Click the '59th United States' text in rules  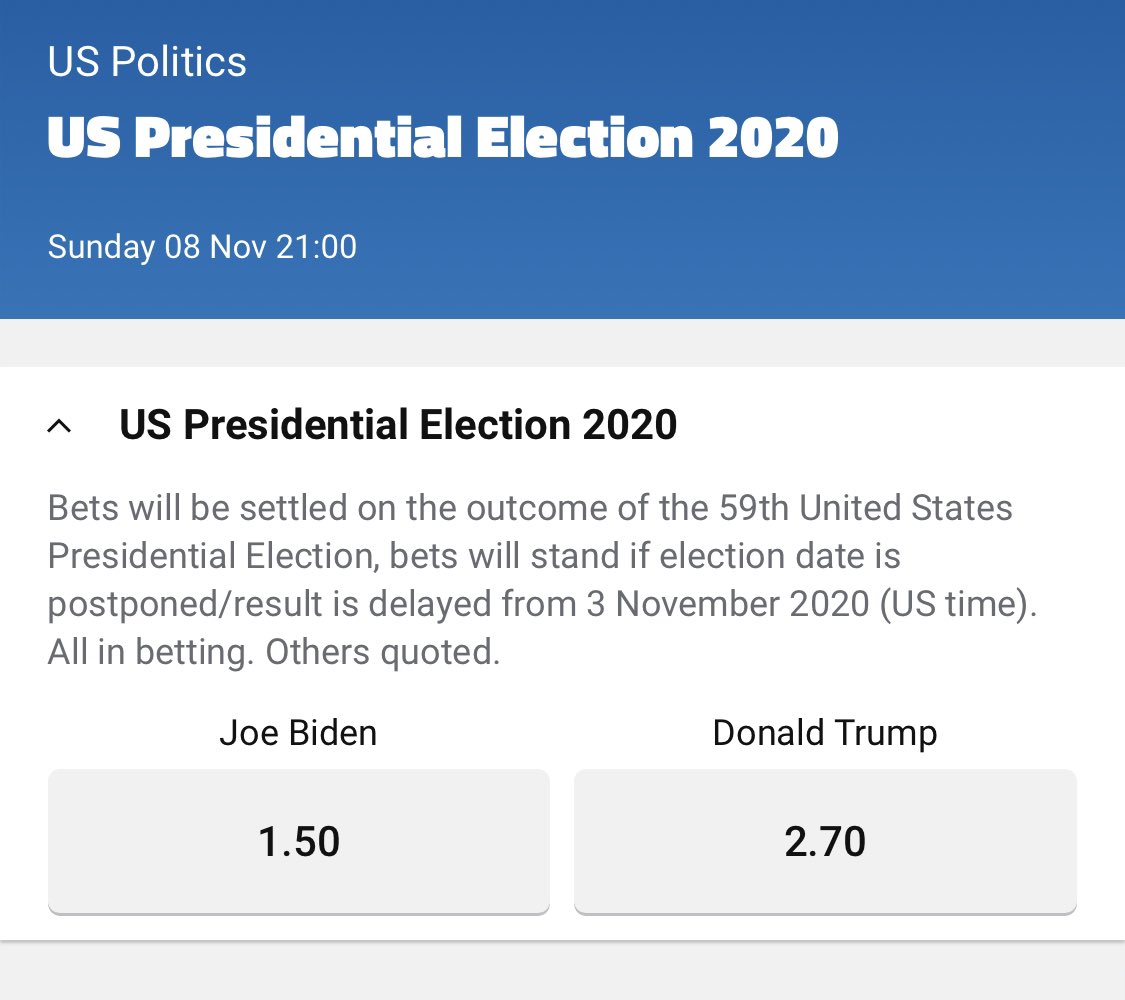tap(865, 507)
